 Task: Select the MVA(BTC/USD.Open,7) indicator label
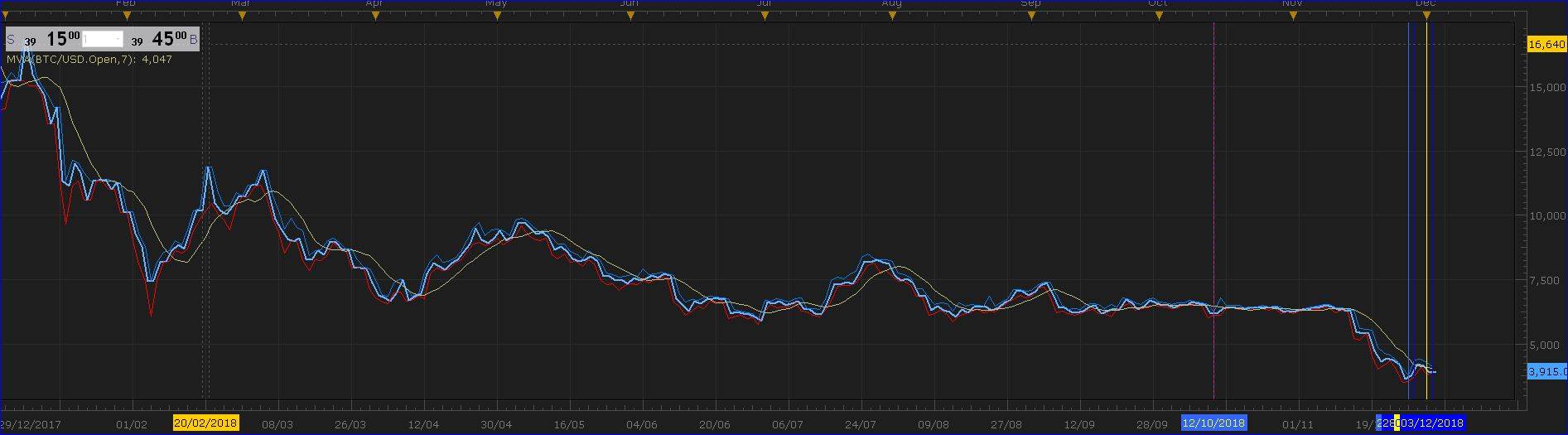coord(89,60)
